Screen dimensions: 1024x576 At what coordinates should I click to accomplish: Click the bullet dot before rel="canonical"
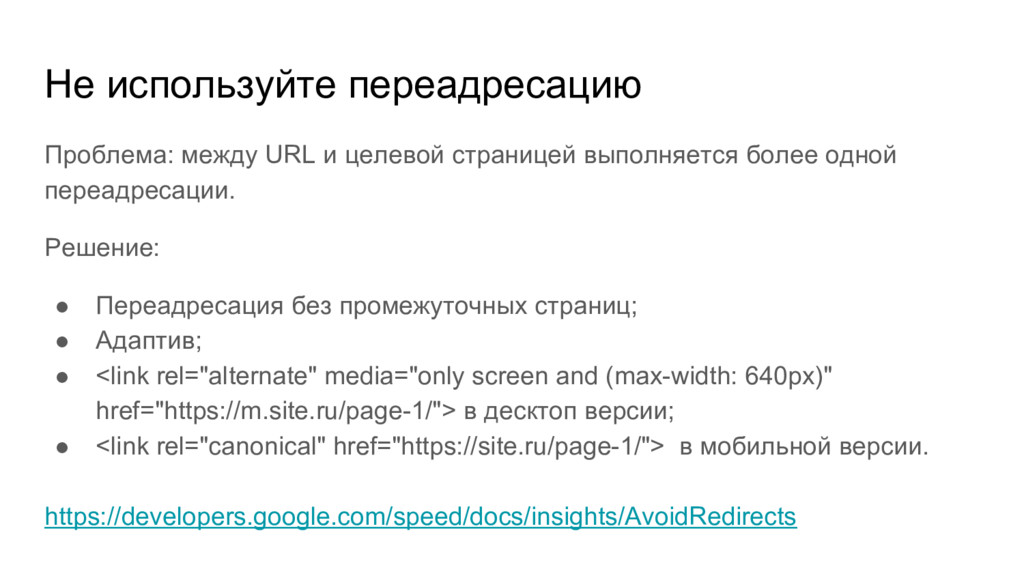pos(62,447)
